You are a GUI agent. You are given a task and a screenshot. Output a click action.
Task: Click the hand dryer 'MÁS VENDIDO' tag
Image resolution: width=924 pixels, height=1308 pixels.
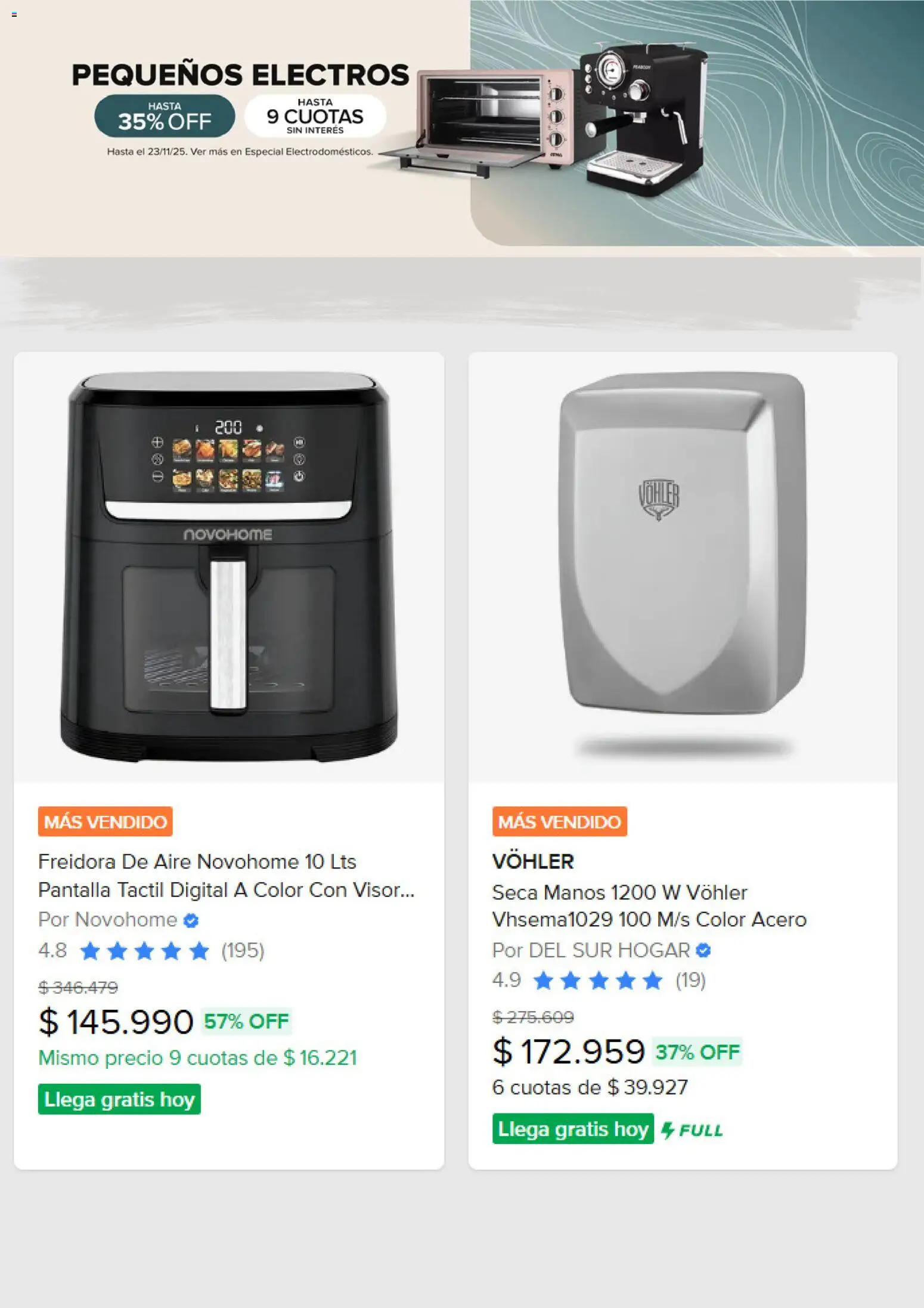559,821
